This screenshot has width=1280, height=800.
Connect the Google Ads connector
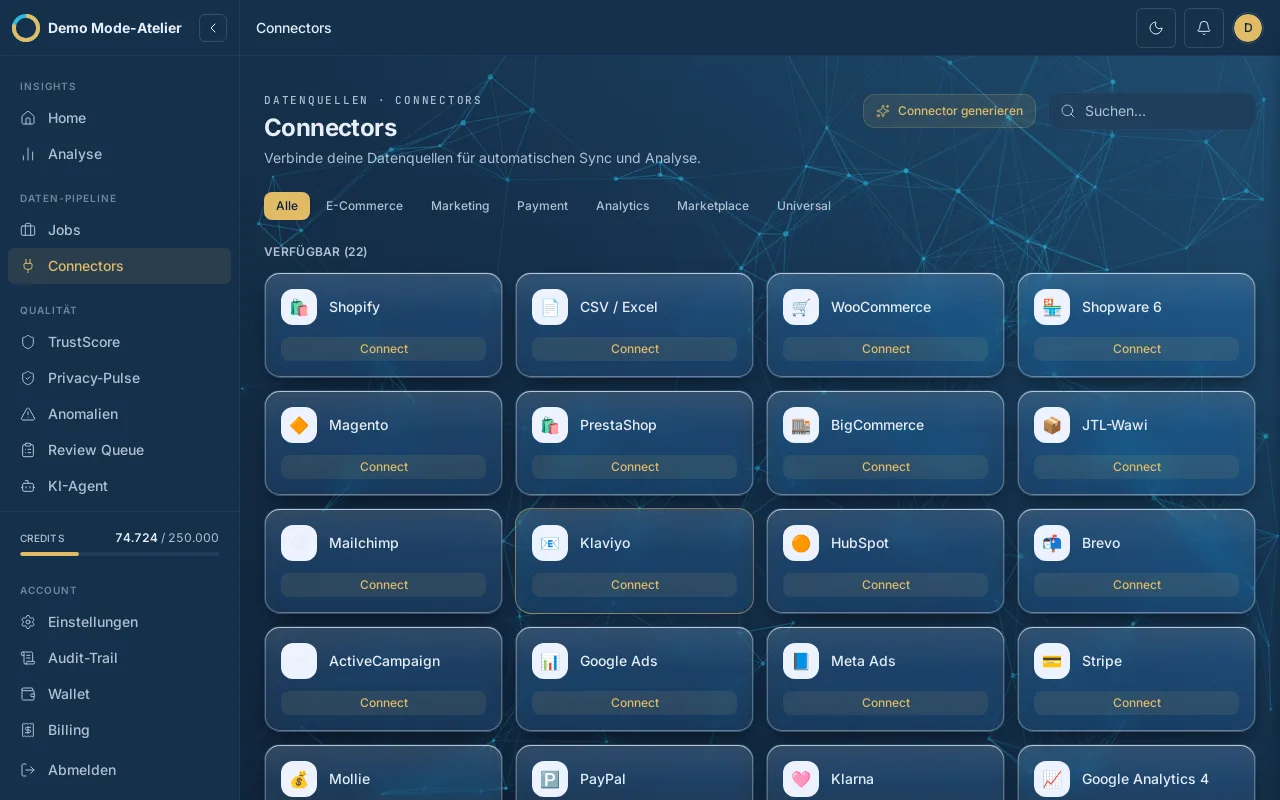[x=634, y=703]
